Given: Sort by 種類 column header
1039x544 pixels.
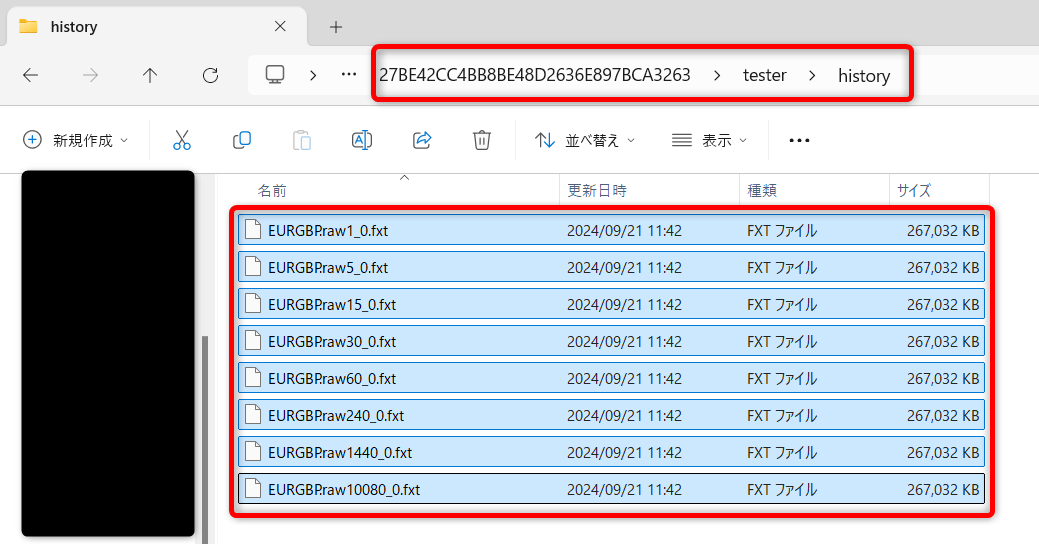Looking at the screenshot, I should click(762, 191).
